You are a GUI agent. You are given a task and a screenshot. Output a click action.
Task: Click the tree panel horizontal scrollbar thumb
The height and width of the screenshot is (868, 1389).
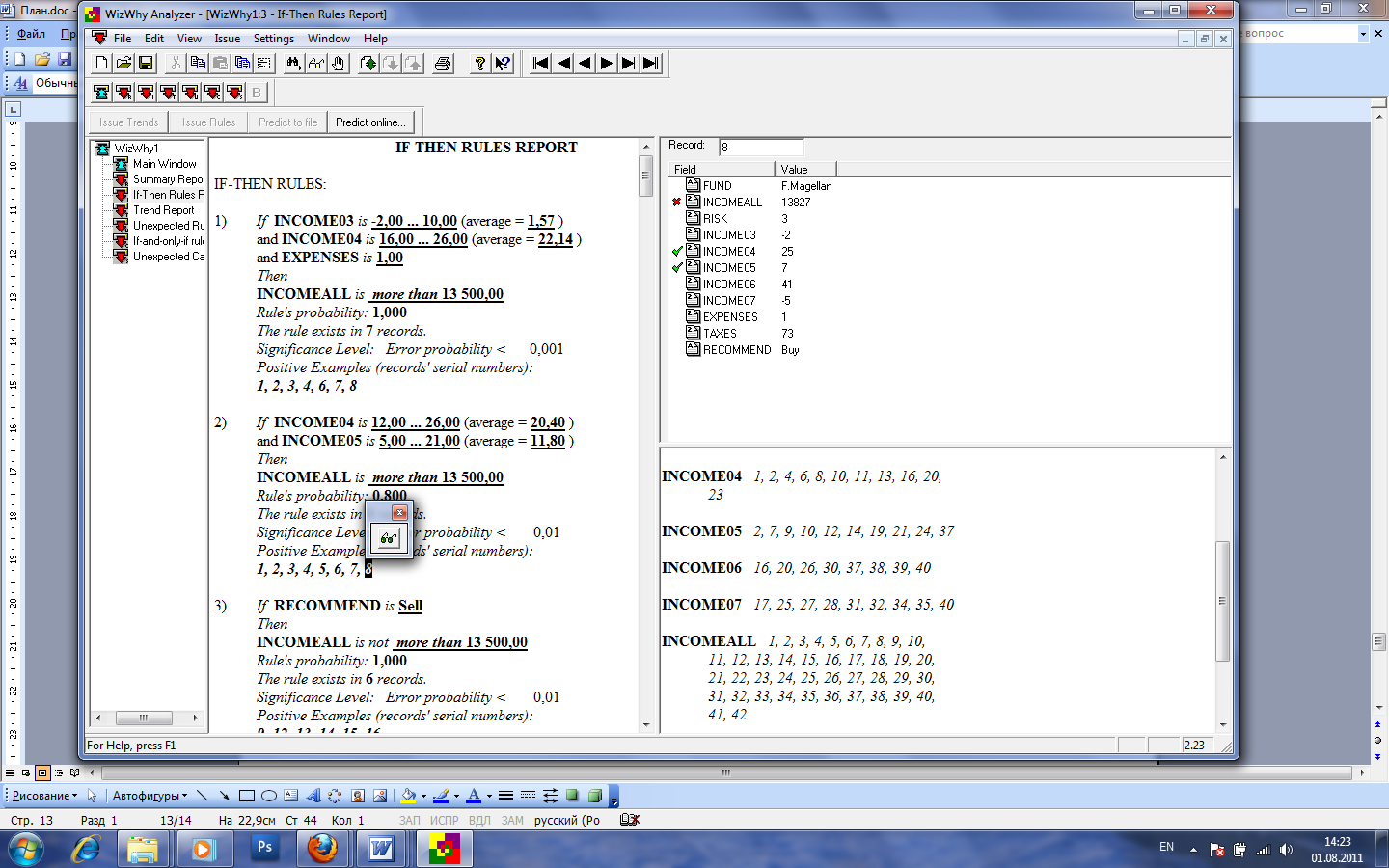pyautogui.click(x=144, y=718)
